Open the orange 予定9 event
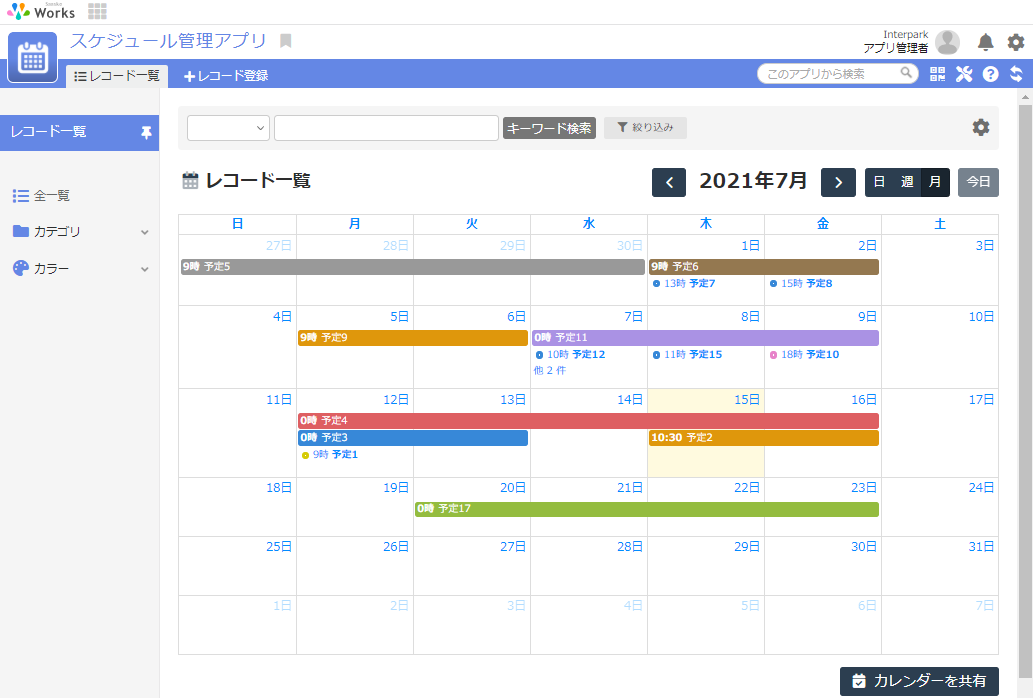 coord(413,338)
